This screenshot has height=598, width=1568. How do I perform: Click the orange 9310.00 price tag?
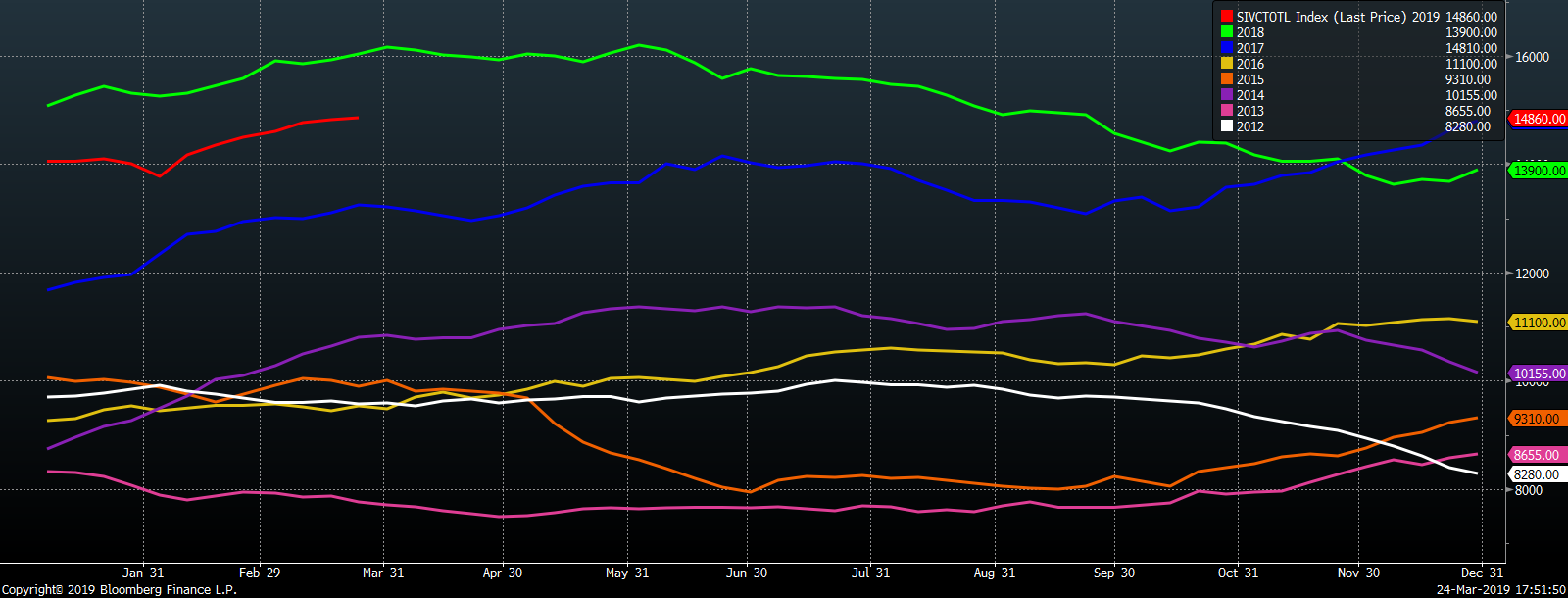point(1536,419)
